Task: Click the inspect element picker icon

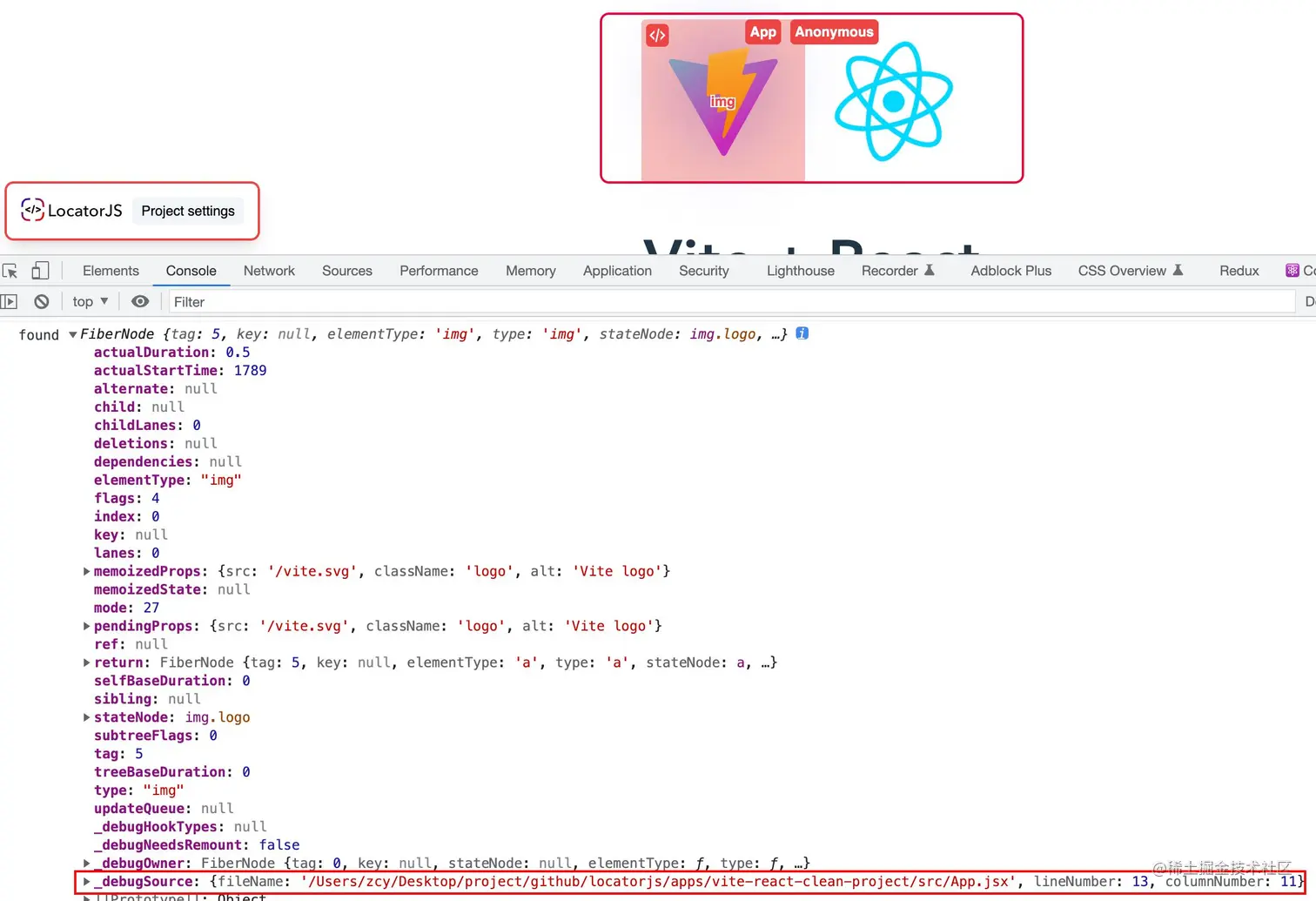Action: point(10,271)
